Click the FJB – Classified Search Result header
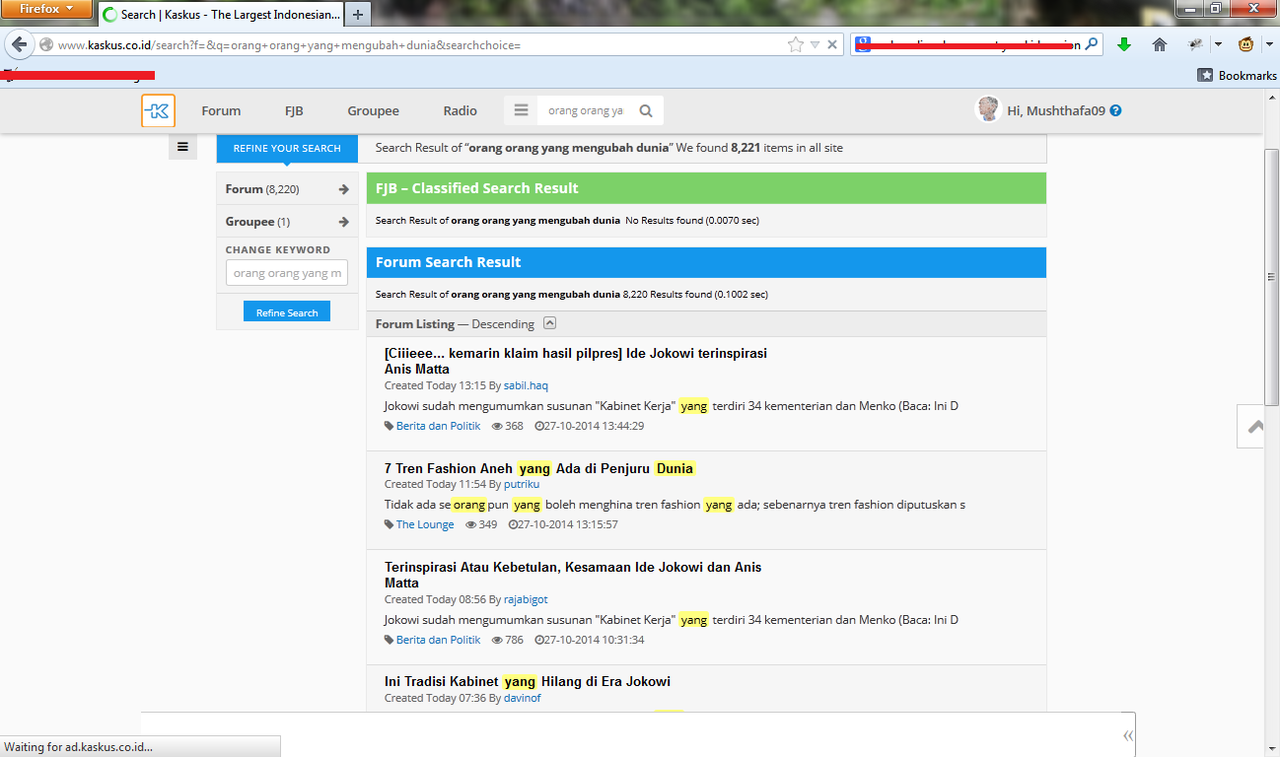 706,188
